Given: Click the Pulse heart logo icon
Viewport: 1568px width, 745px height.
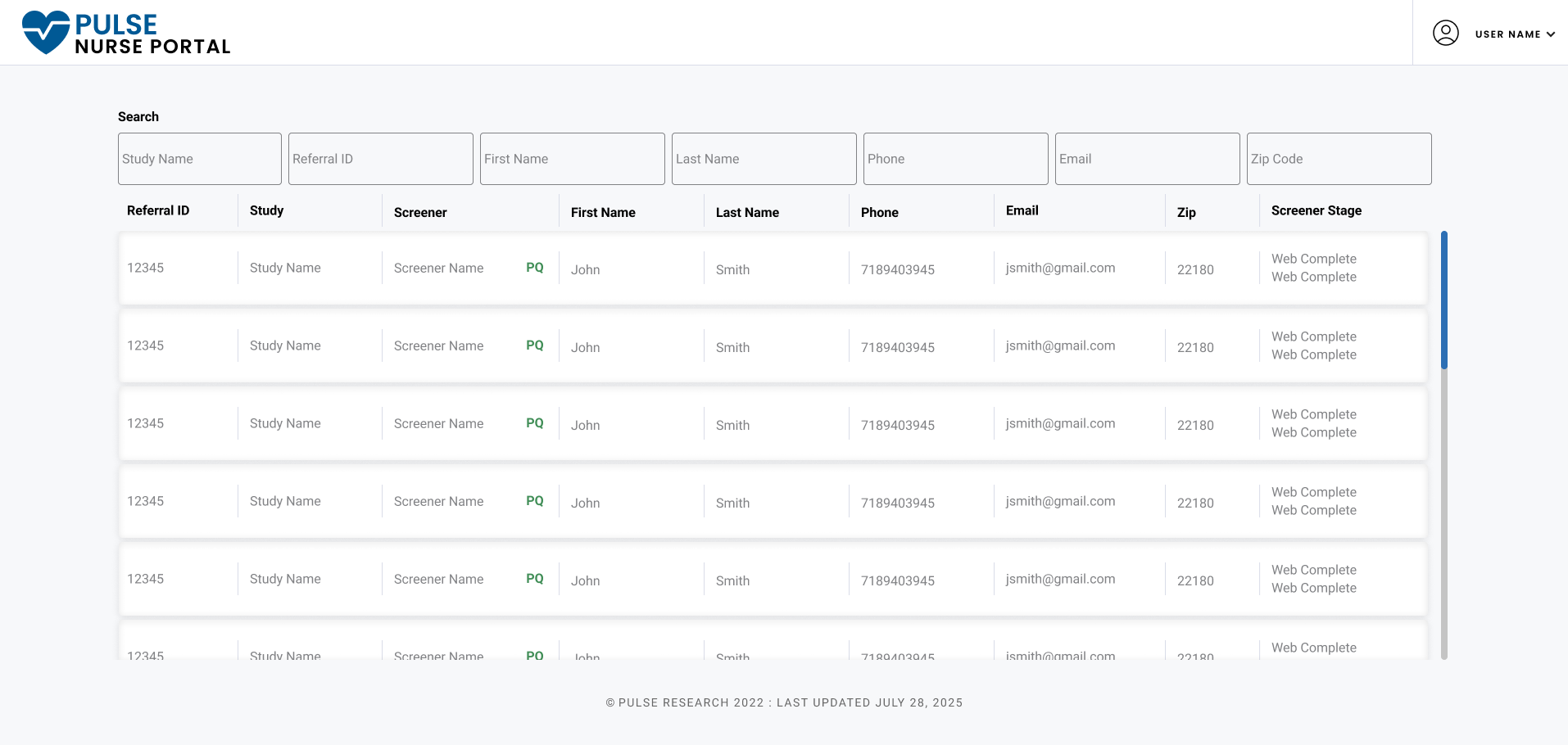Looking at the screenshot, I should (46, 33).
